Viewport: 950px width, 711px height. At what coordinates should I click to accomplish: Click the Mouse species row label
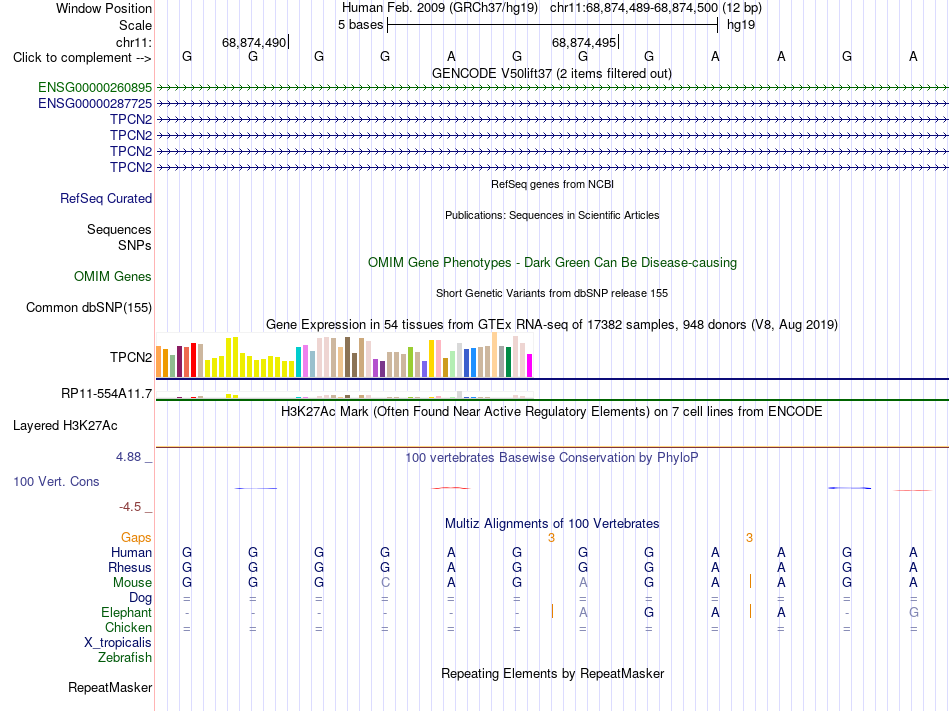132,583
